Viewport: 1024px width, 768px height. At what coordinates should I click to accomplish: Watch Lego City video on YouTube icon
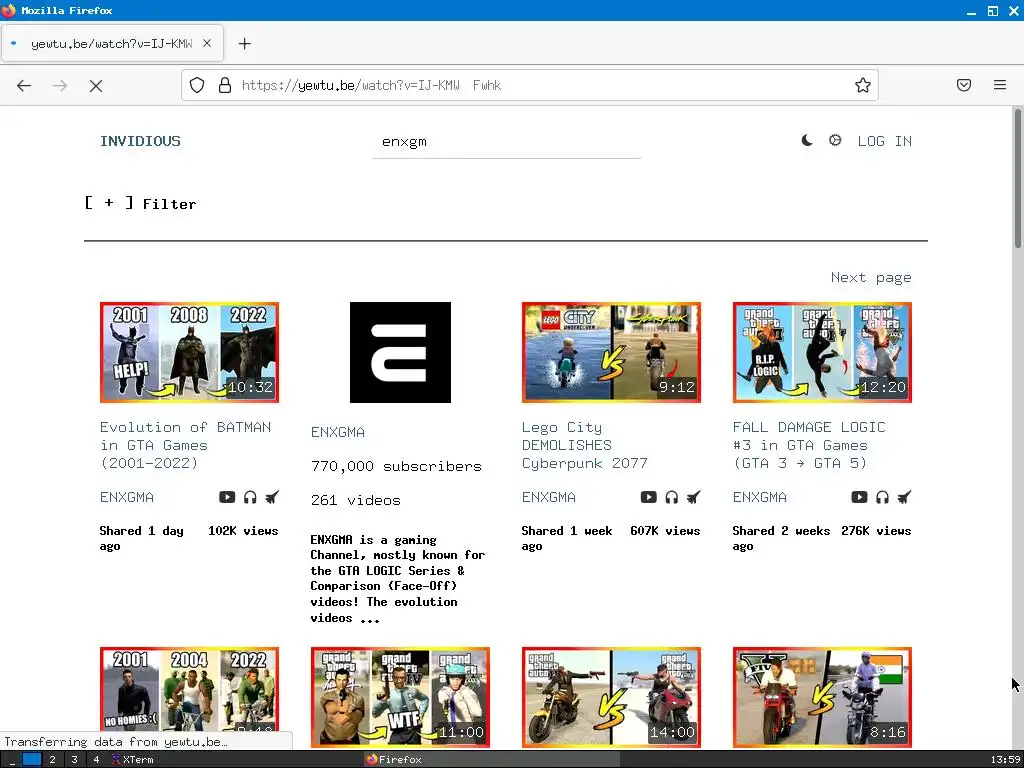click(648, 497)
